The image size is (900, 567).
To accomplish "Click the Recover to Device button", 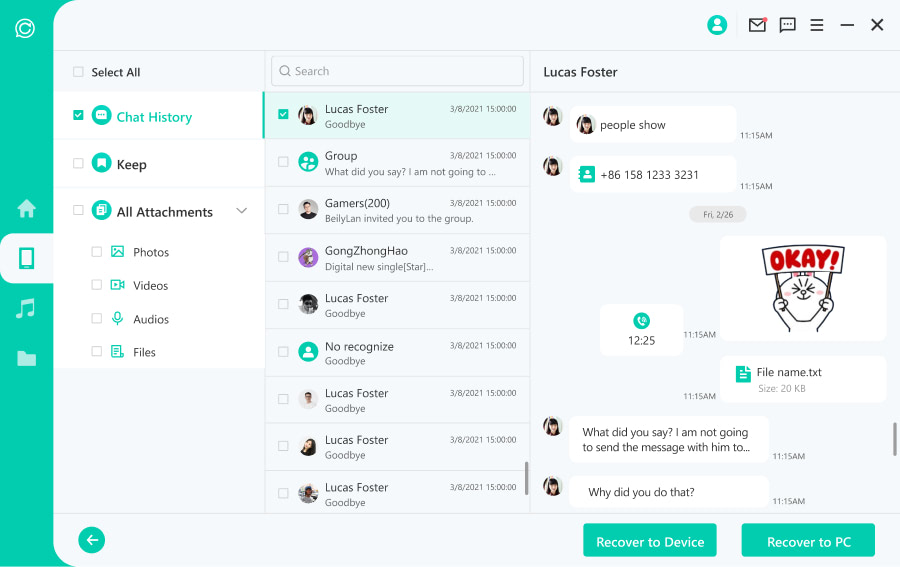I will click(x=650, y=541).
